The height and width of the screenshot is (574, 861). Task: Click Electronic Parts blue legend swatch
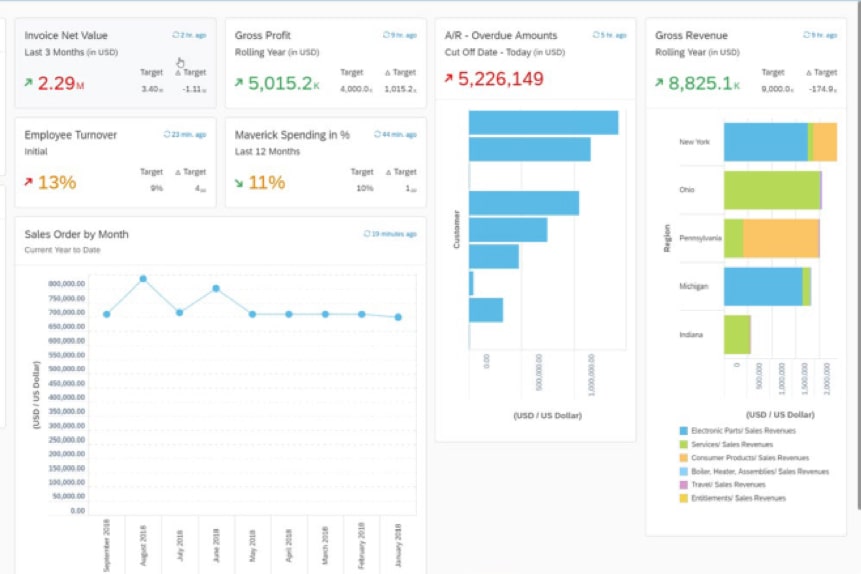click(684, 431)
